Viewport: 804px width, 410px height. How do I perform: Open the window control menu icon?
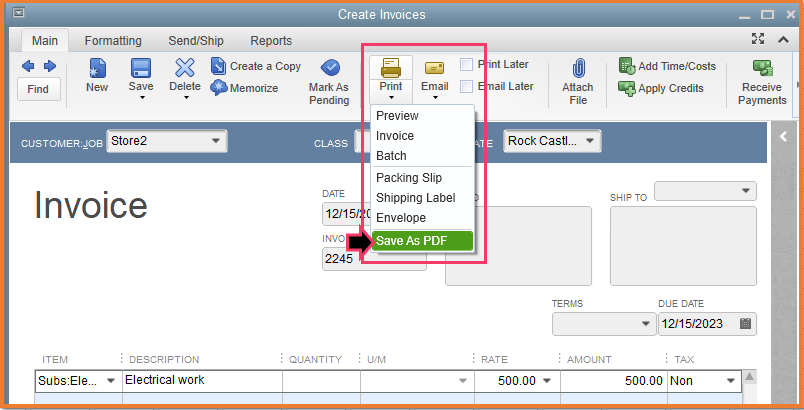click(18, 12)
